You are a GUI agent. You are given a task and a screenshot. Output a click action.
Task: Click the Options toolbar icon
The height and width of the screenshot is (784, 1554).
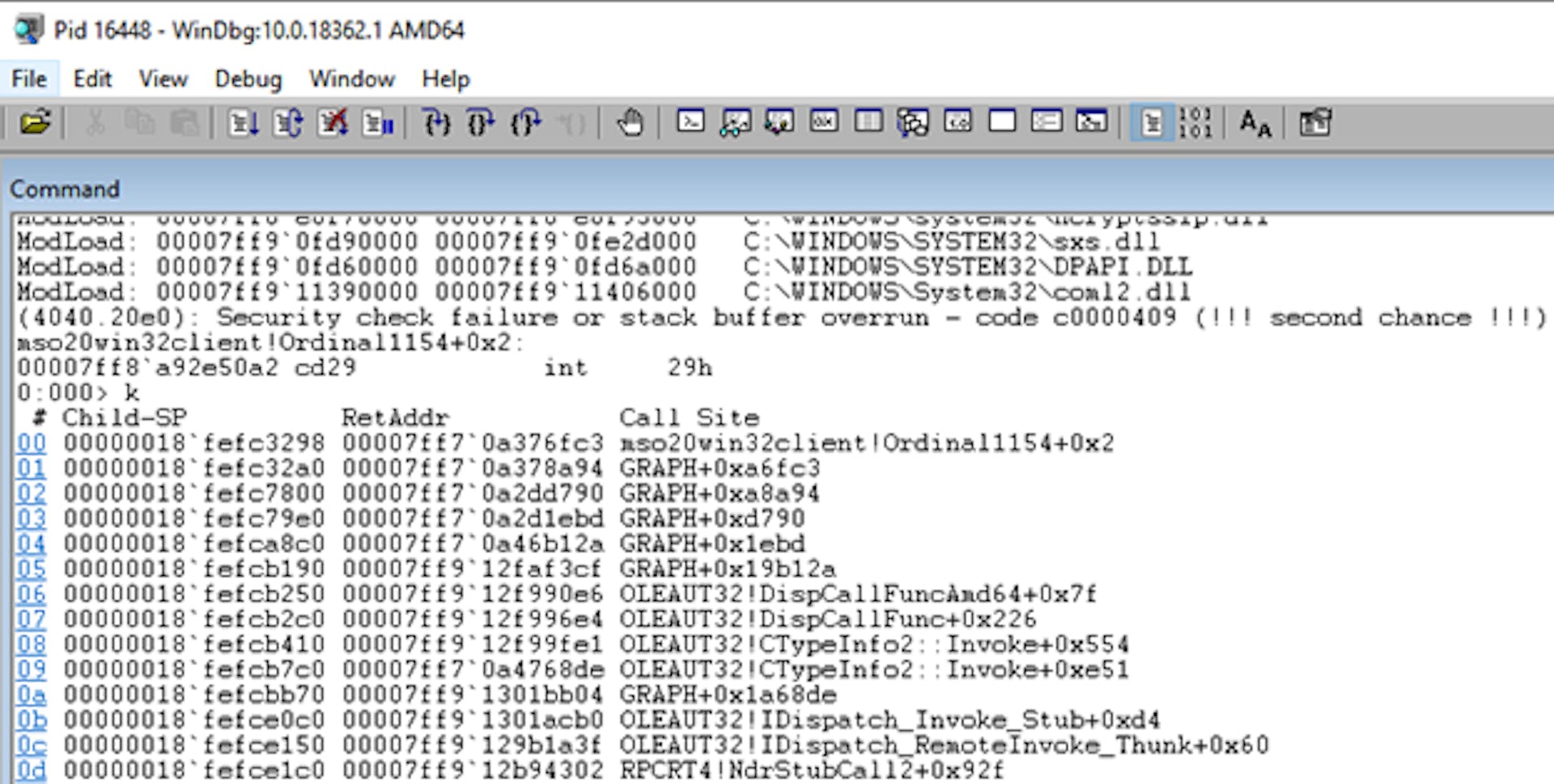[1315, 123]
